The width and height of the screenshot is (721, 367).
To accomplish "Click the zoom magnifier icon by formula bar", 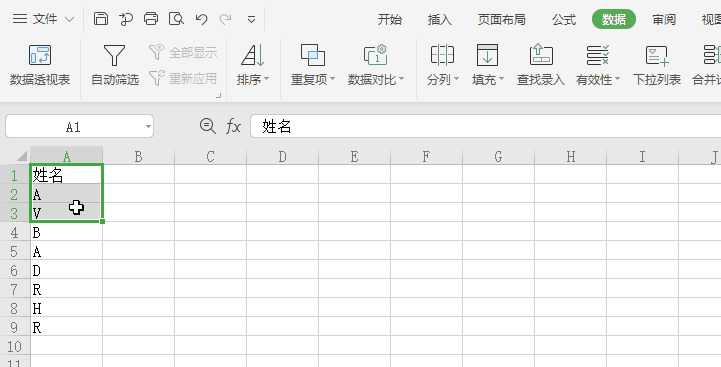I will point(207,126).
